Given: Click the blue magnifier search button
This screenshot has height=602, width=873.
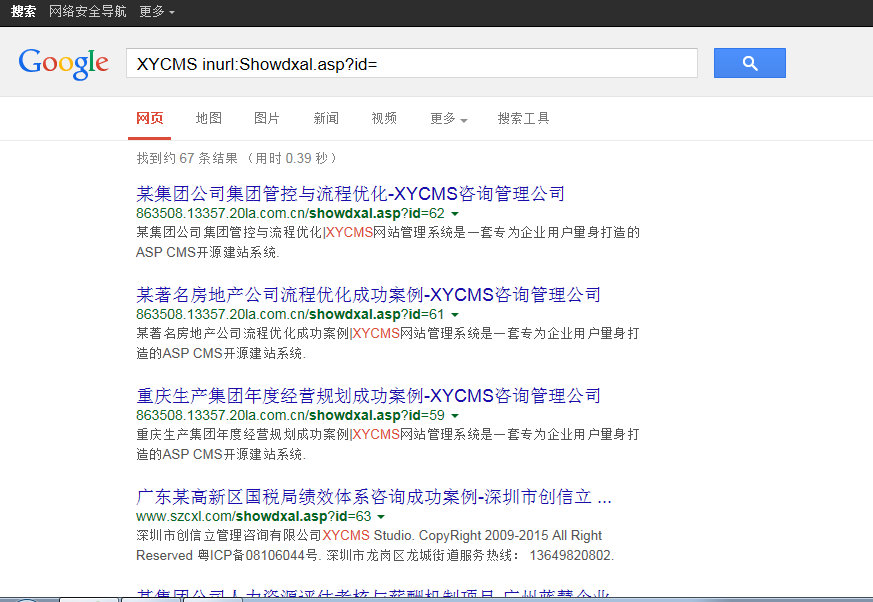Looking at the screenshot, I should point(749,63).
